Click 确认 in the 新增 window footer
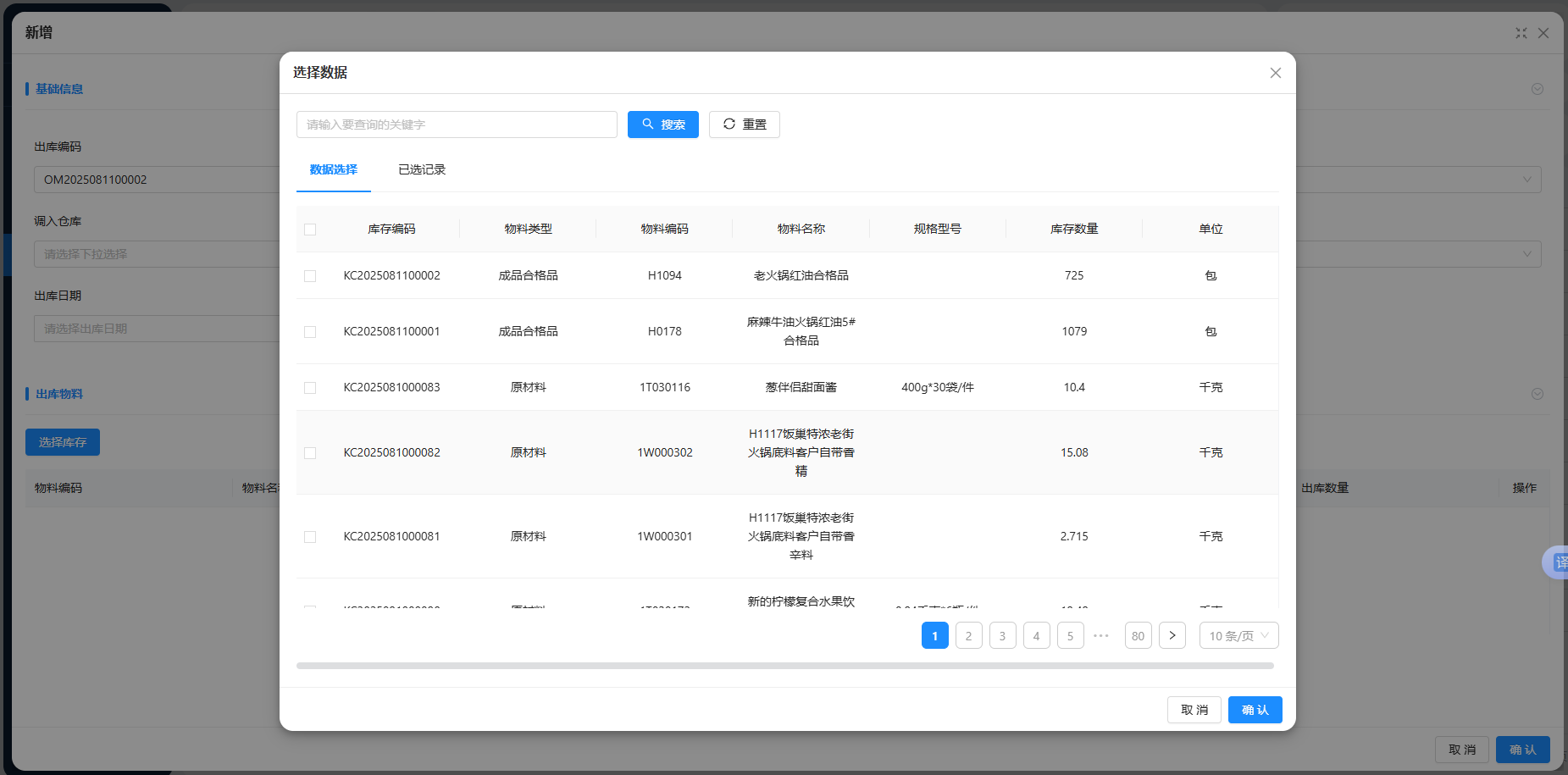 pos(1523,750)
